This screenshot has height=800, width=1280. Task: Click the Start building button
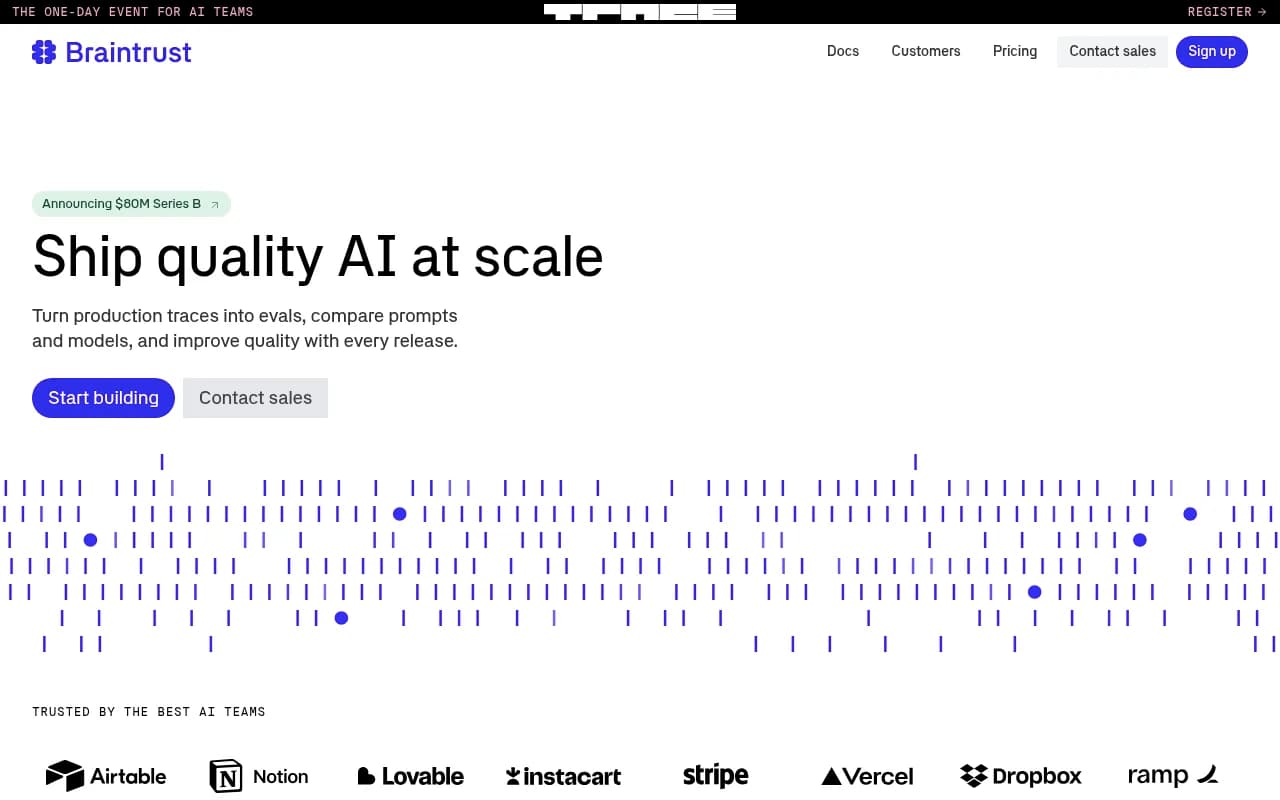[x=103, y=398]
